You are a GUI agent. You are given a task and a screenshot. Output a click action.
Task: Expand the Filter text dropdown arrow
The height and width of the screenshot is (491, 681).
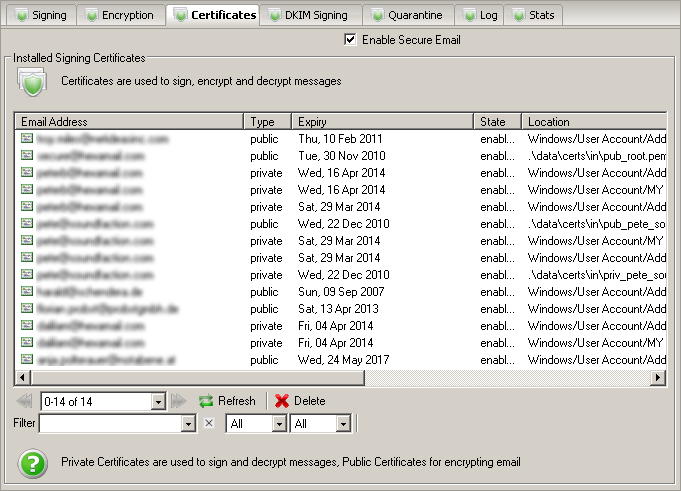(x=188, y=424)
